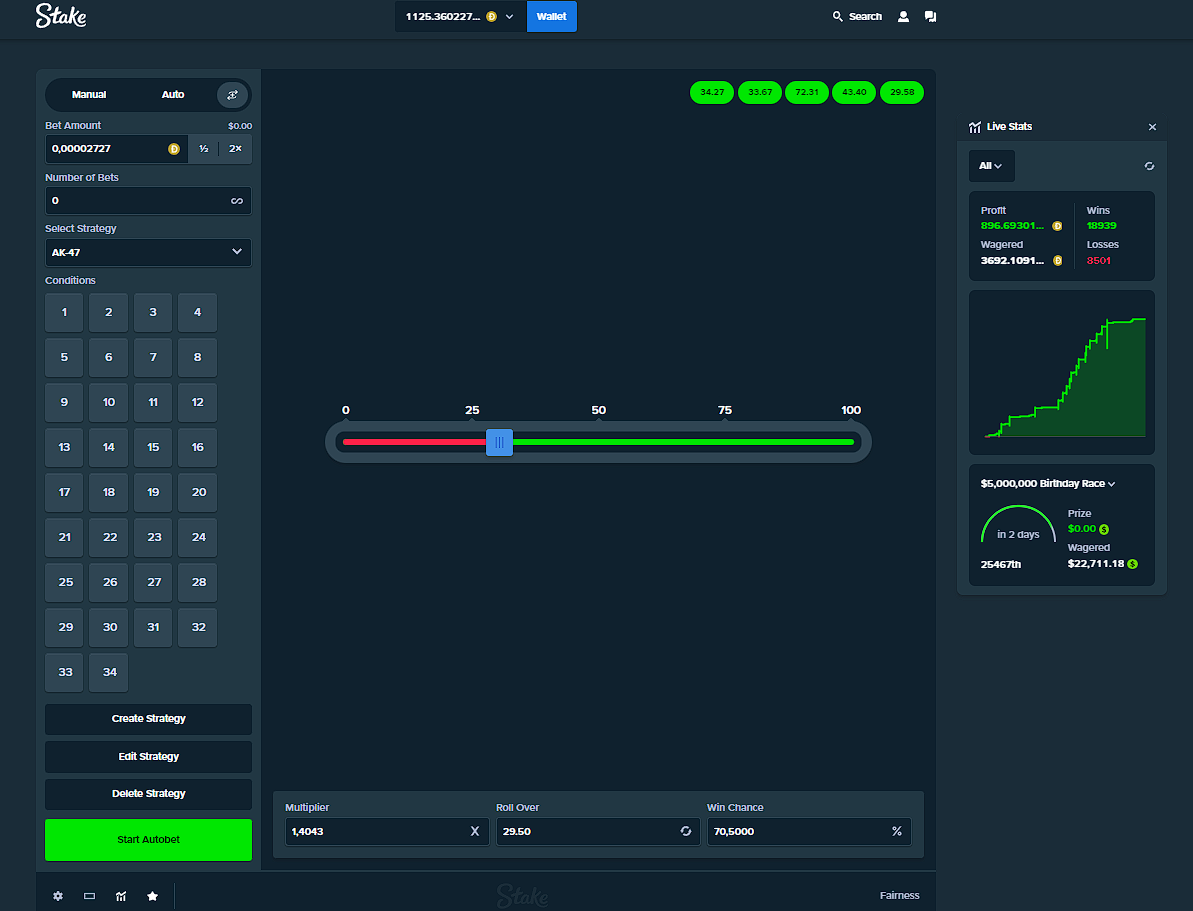Open the user profile icon
Image resolution: width=1193 pixels, height=911 pixels.
tap(903, 16)
